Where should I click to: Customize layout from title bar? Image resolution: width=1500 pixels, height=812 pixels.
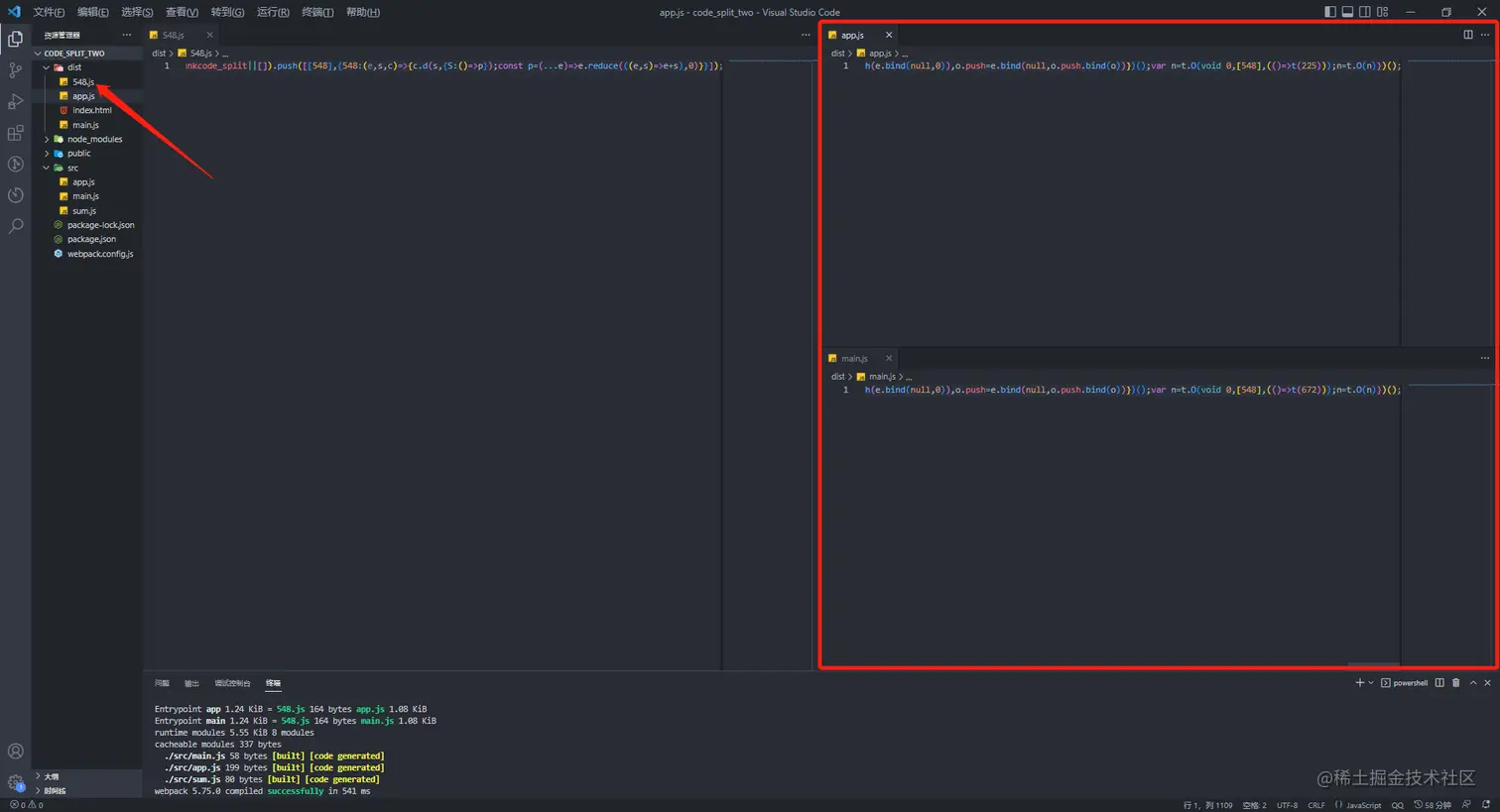[1383, 12]
